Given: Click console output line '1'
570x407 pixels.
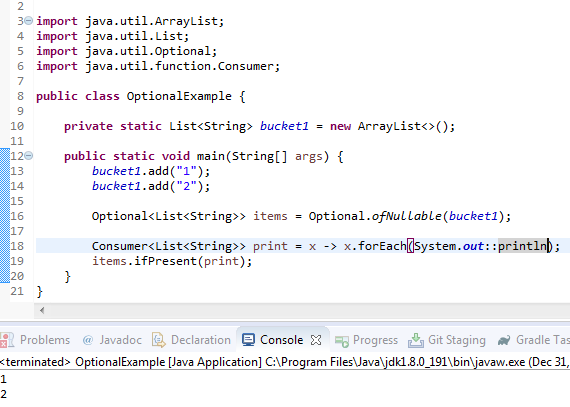Looking at the screenshot, I should (4, 380).
